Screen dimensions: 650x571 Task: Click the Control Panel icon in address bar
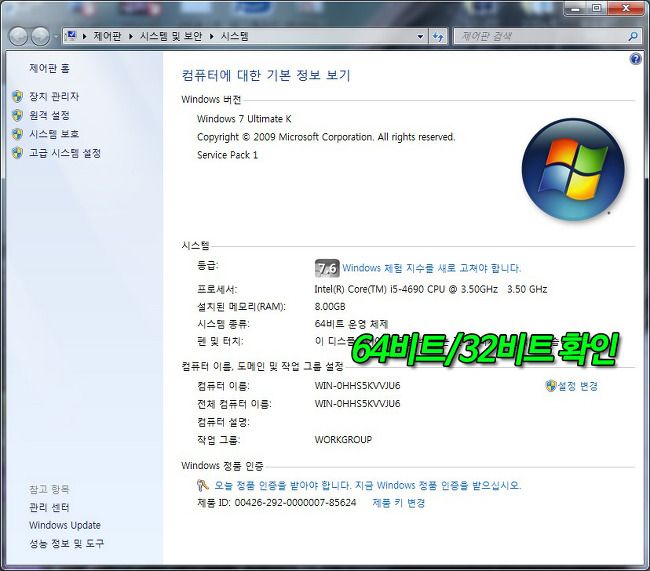point(72,36)
